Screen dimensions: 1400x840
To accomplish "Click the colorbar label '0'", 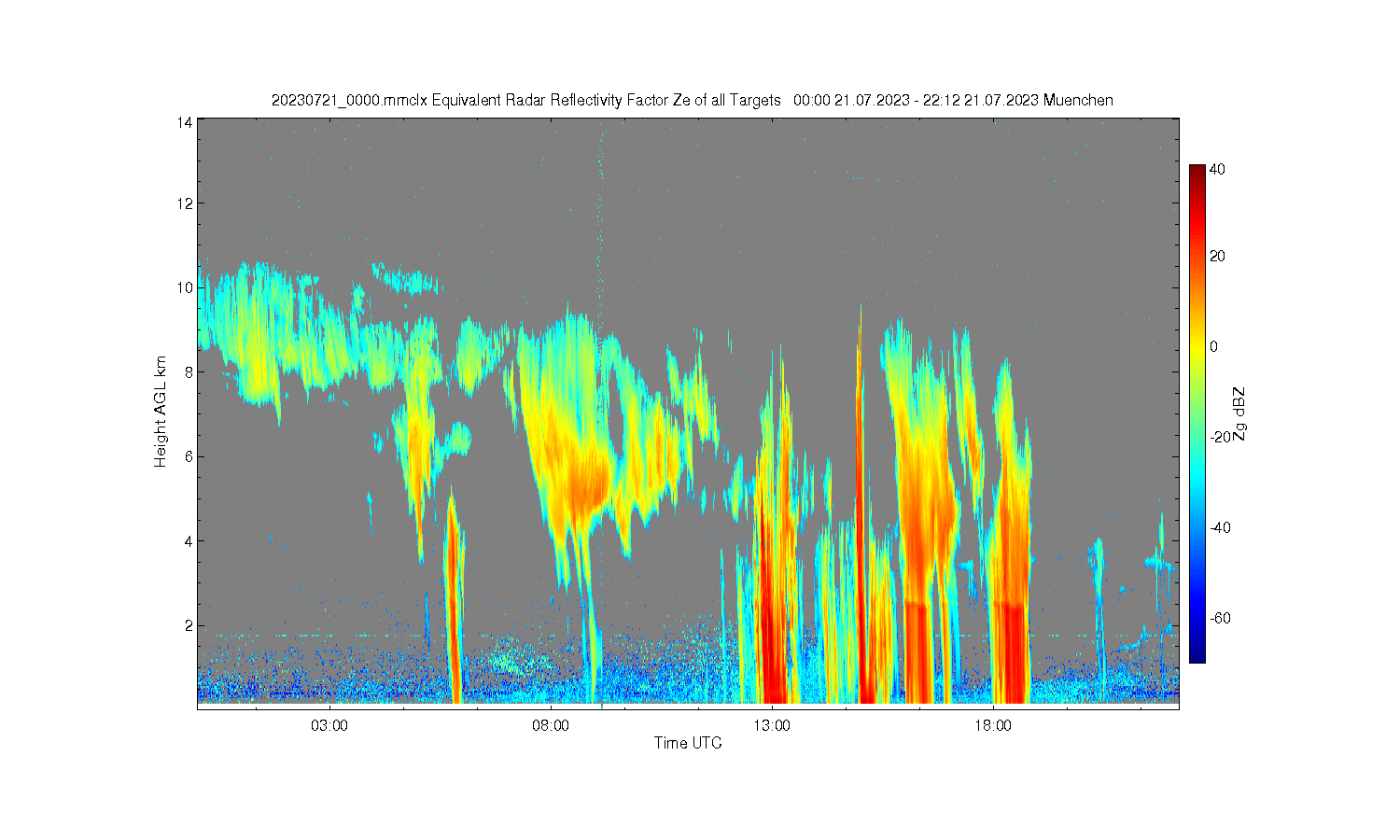I will point(1213,347).
